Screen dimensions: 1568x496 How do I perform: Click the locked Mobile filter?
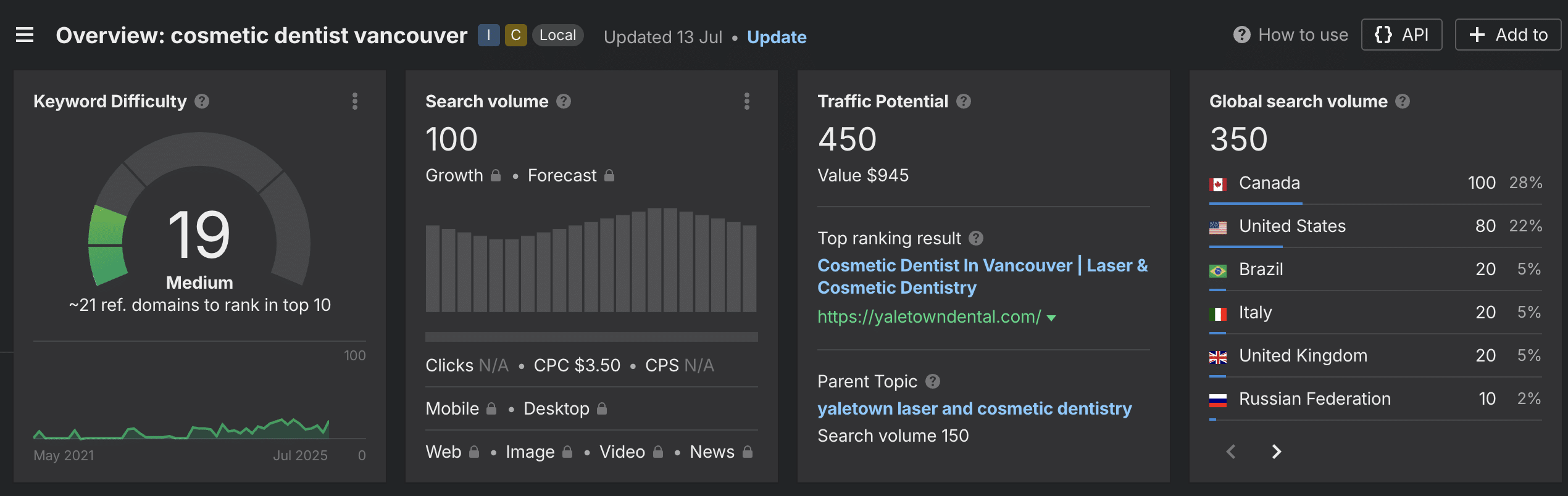point(461,408)
